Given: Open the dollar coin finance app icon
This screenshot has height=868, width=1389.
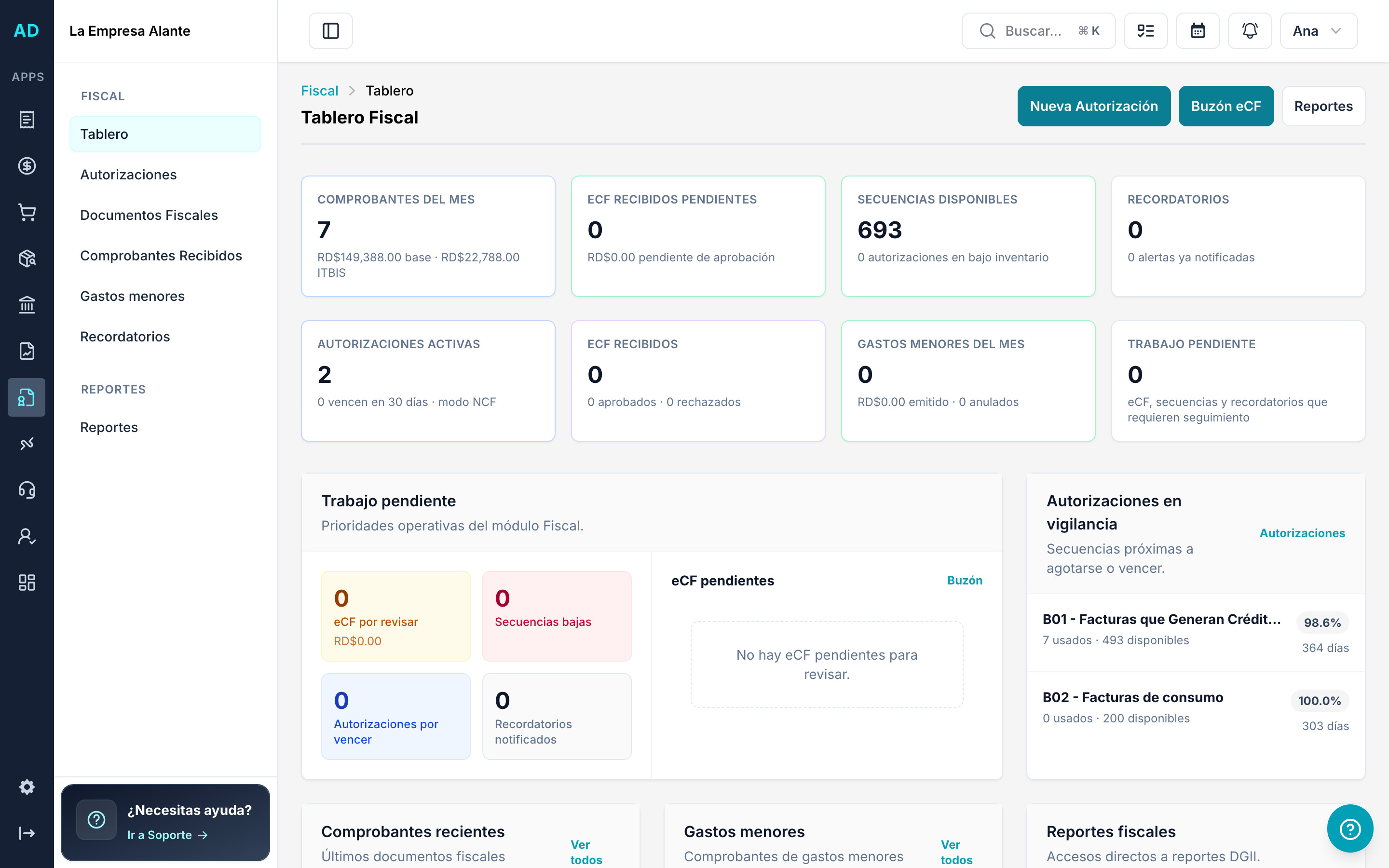Looking at the screenshot, I should tap(27, 166).
